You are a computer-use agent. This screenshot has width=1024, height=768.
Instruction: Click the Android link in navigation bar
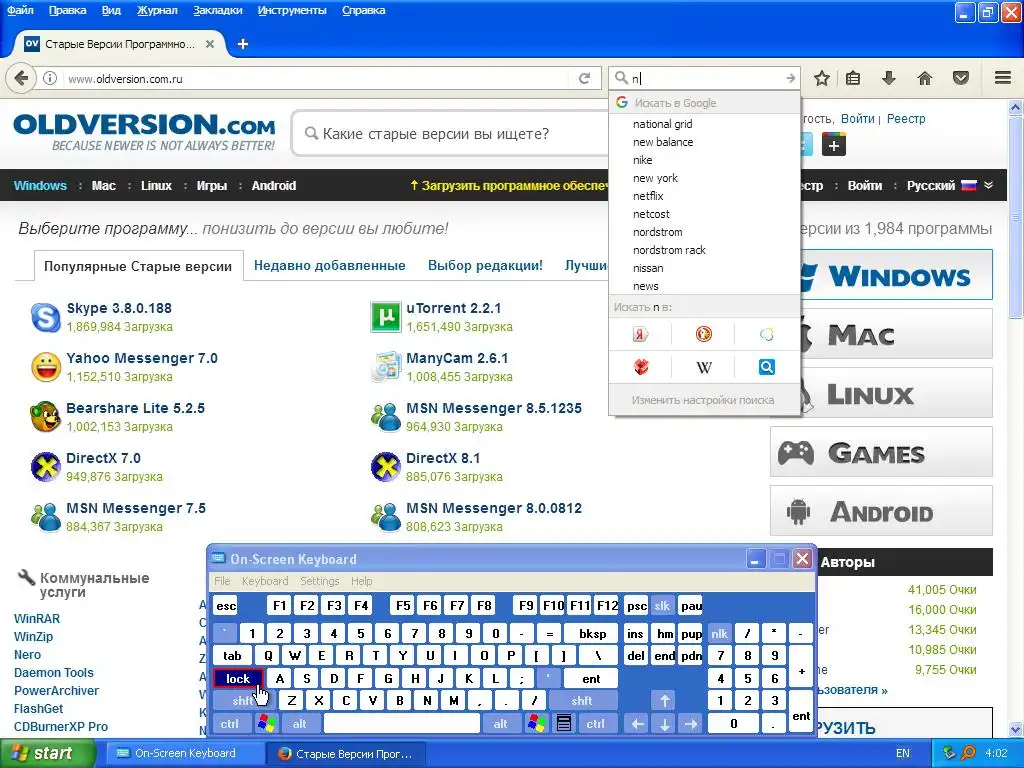point(274,185)
